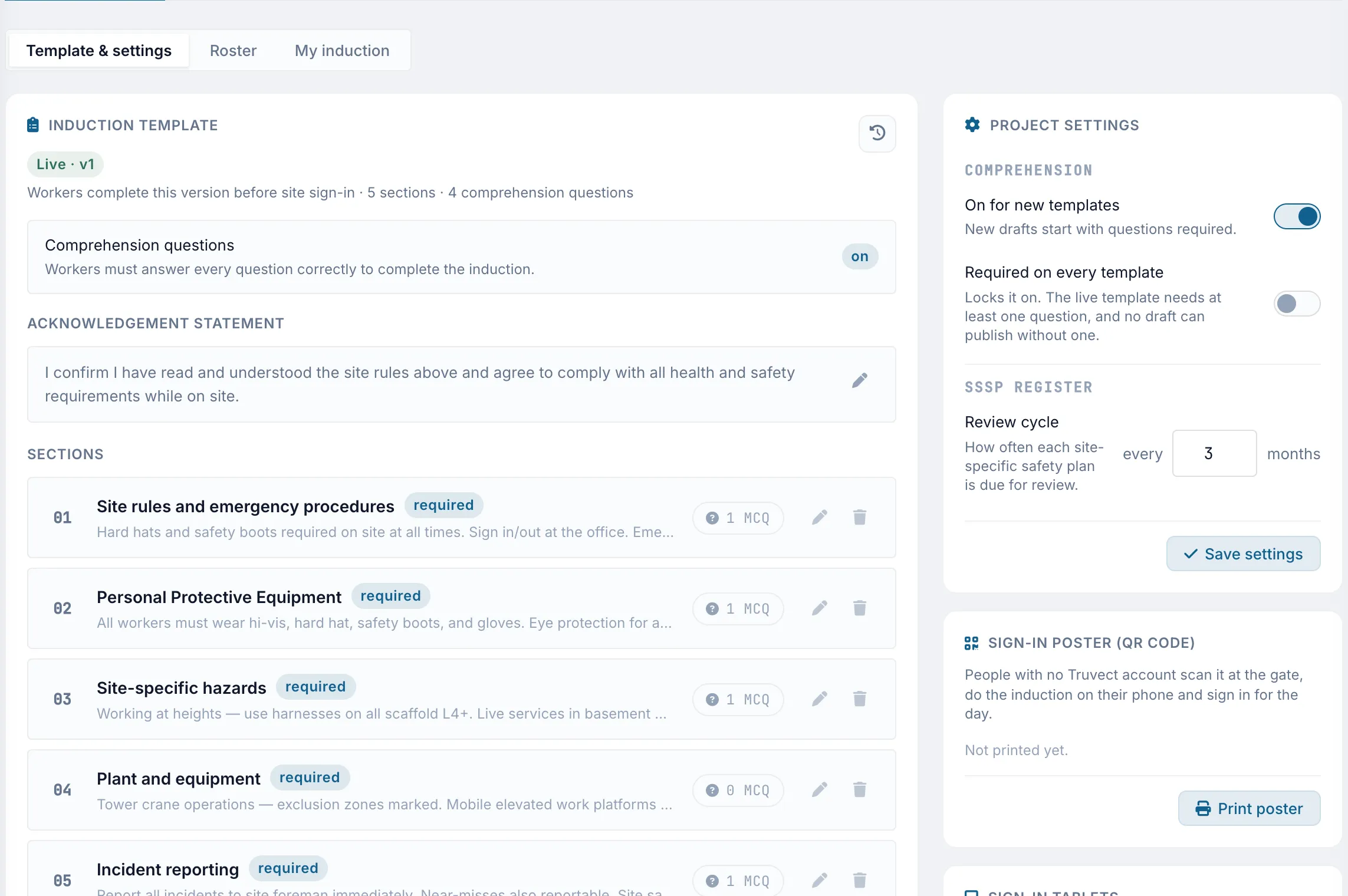Focus the review cycle months input
The height and width of the screenshot is (896, 1348).
pos(1214,453)
